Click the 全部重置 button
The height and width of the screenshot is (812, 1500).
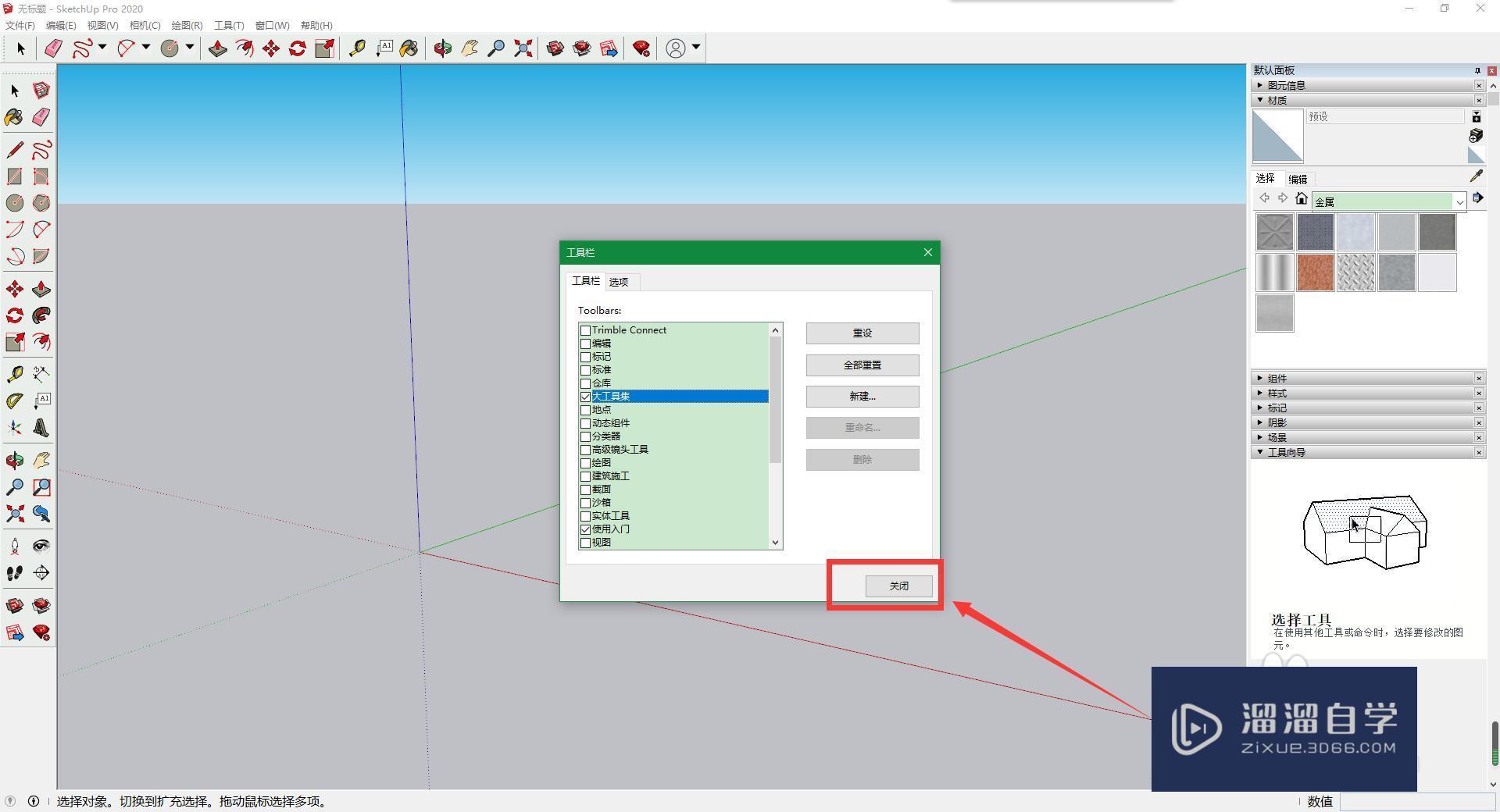862,365
